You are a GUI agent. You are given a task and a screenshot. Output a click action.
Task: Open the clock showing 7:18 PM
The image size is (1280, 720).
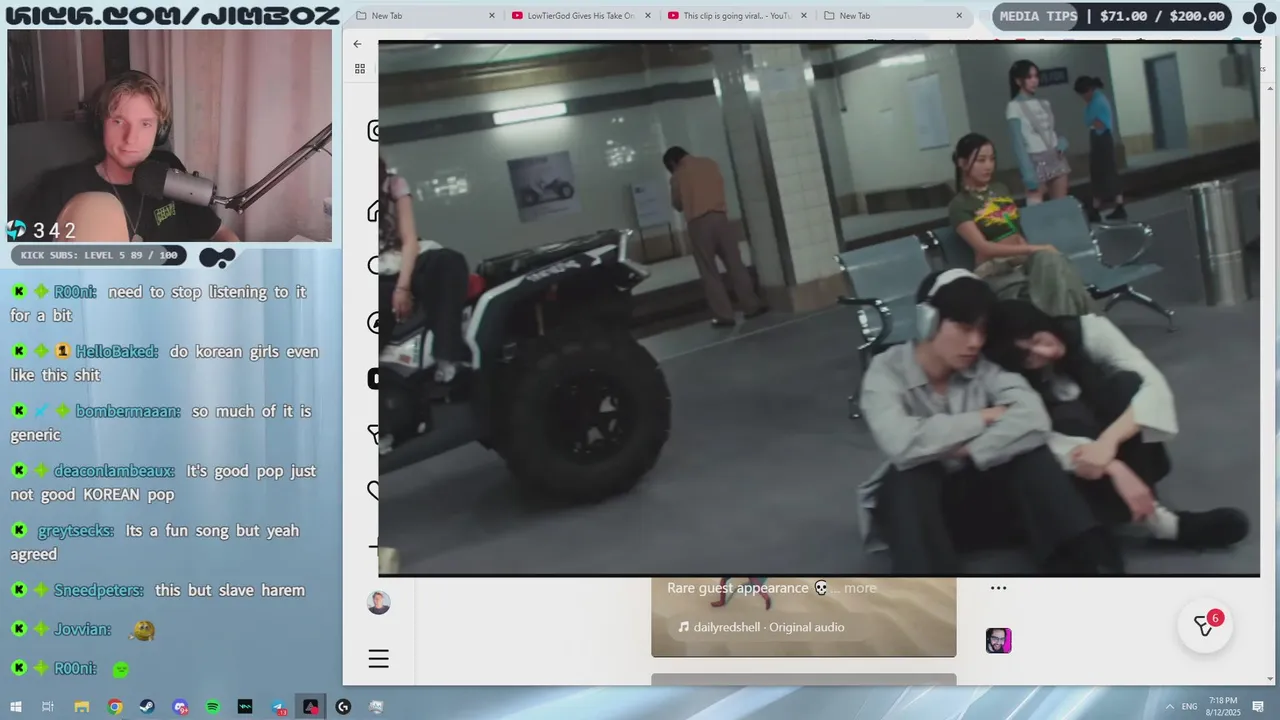click(1223, 706)
